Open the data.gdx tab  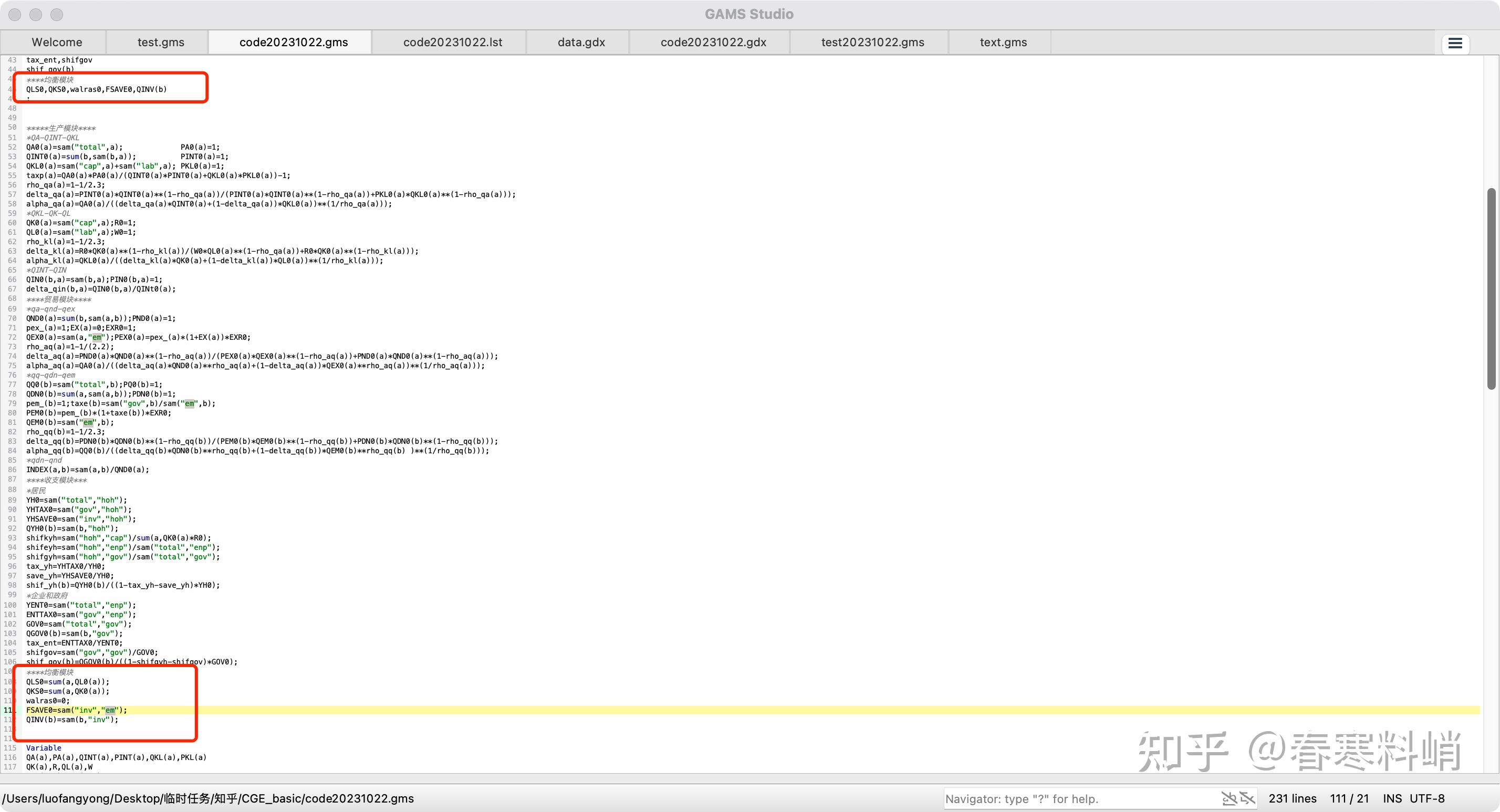click(580, 42)
